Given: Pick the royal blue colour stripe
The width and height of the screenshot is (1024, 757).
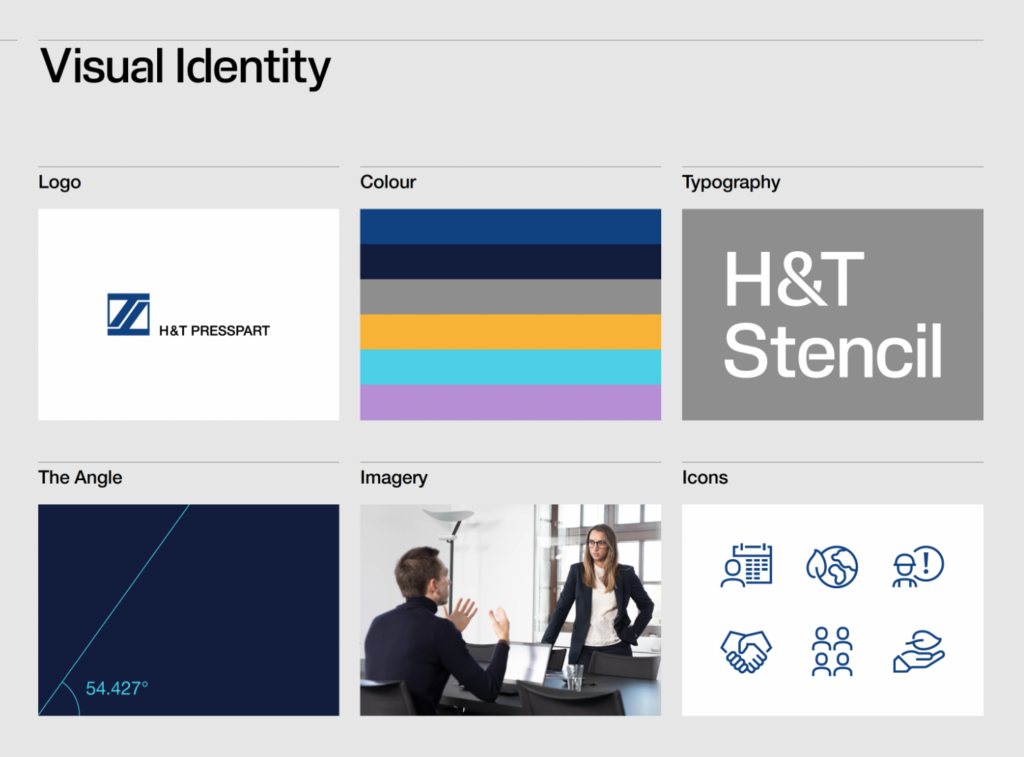Looking at the screenshot, I should 510,227.
